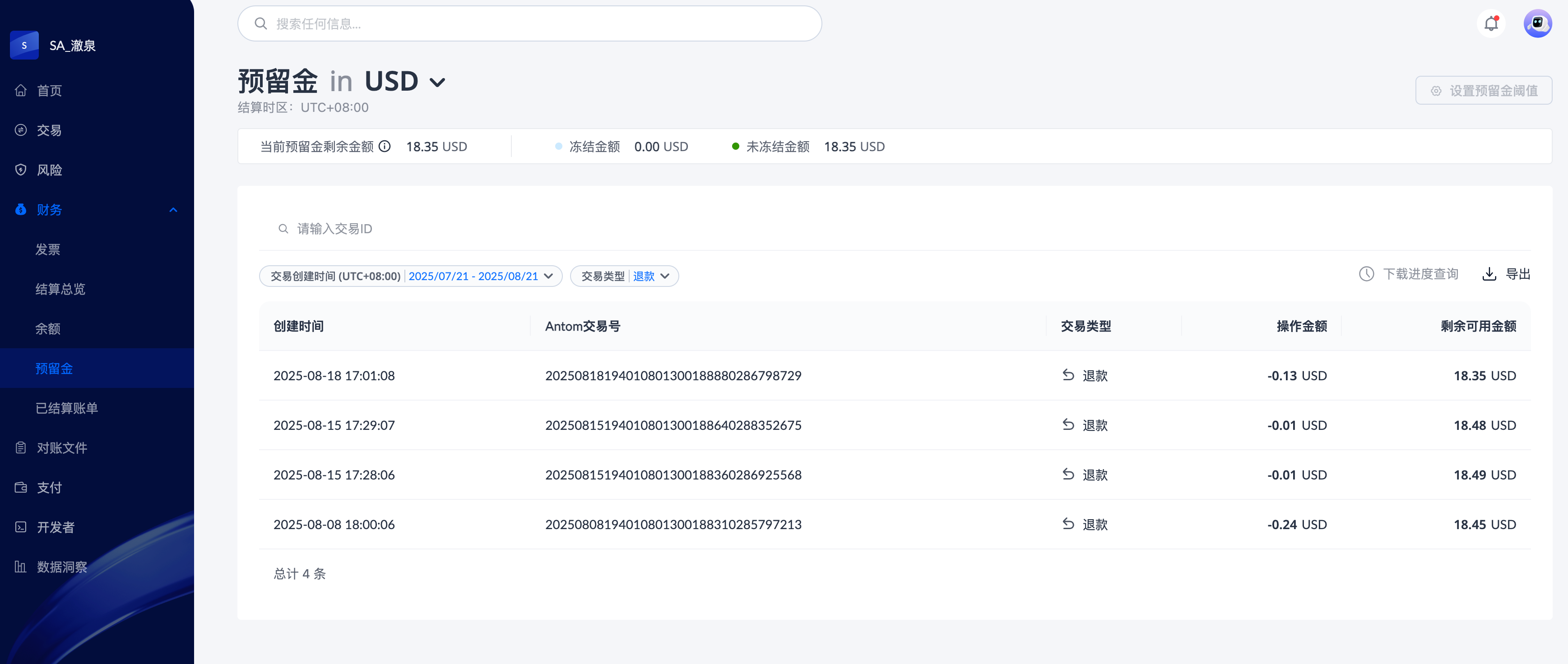Click the notification bell icon
This screenshot has width=1568, height=664.
pos(1491,24)
